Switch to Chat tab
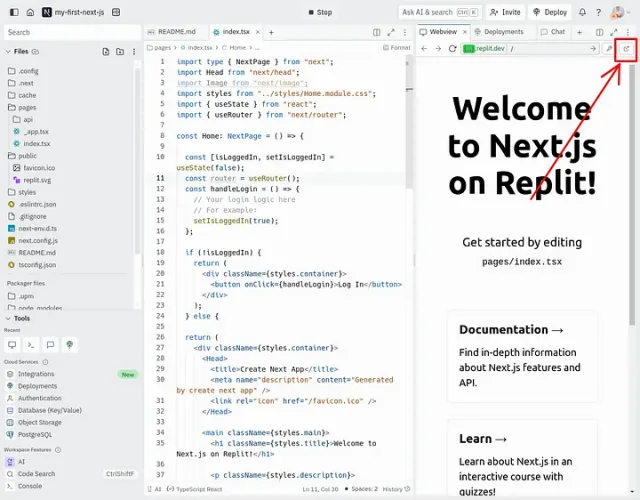 [553, 32]
